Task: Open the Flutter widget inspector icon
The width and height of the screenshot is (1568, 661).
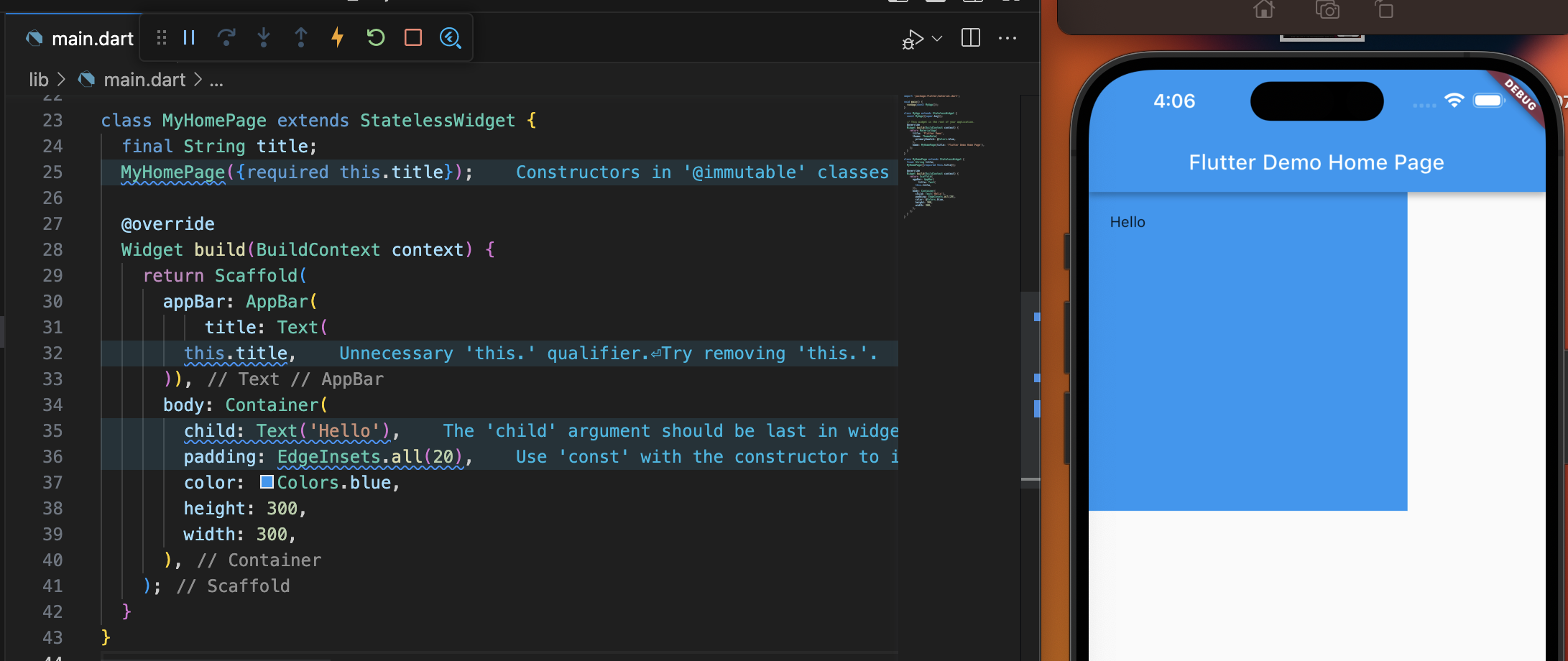Action: coord(451,37)
